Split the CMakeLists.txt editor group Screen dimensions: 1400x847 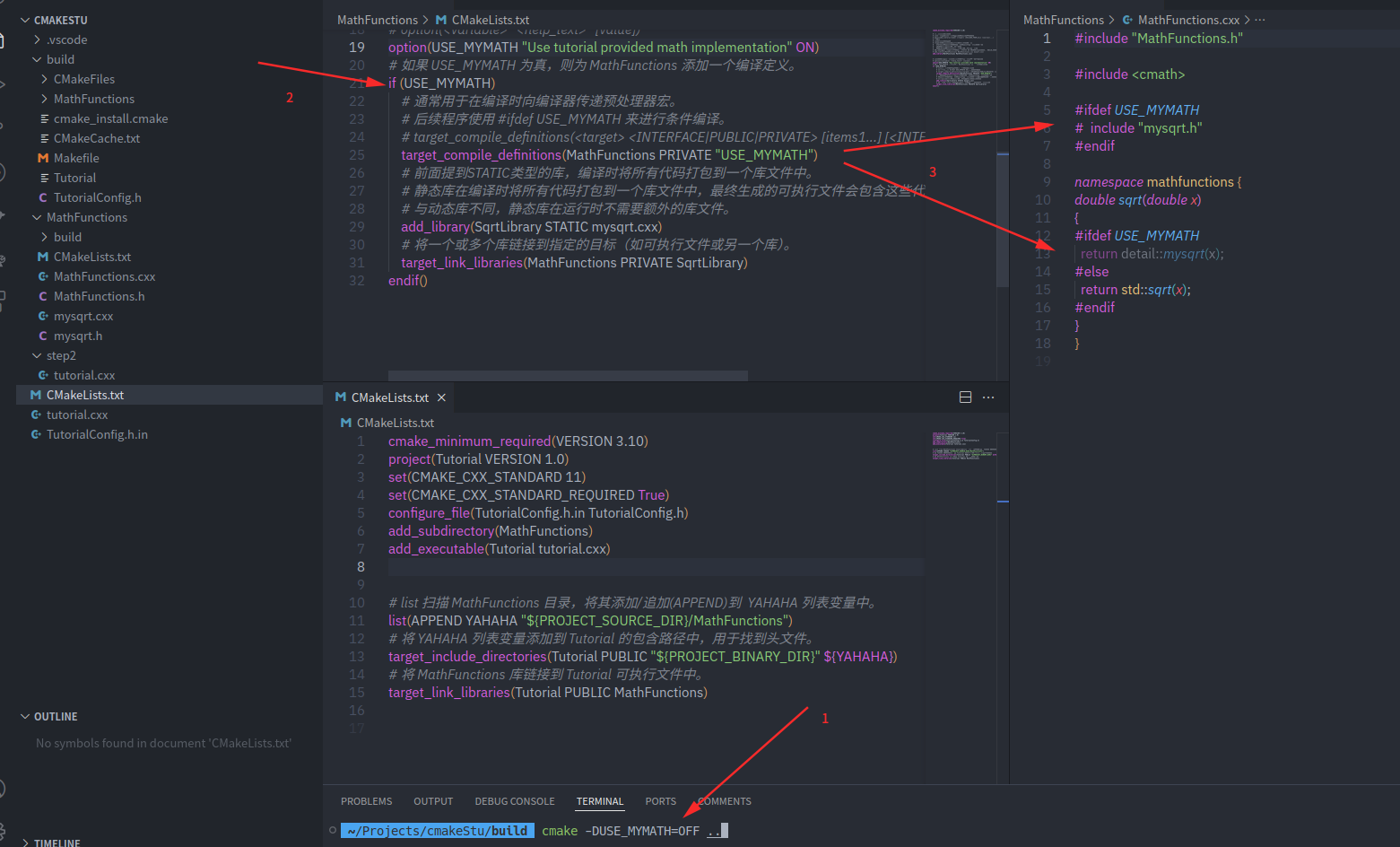(965, 397)
